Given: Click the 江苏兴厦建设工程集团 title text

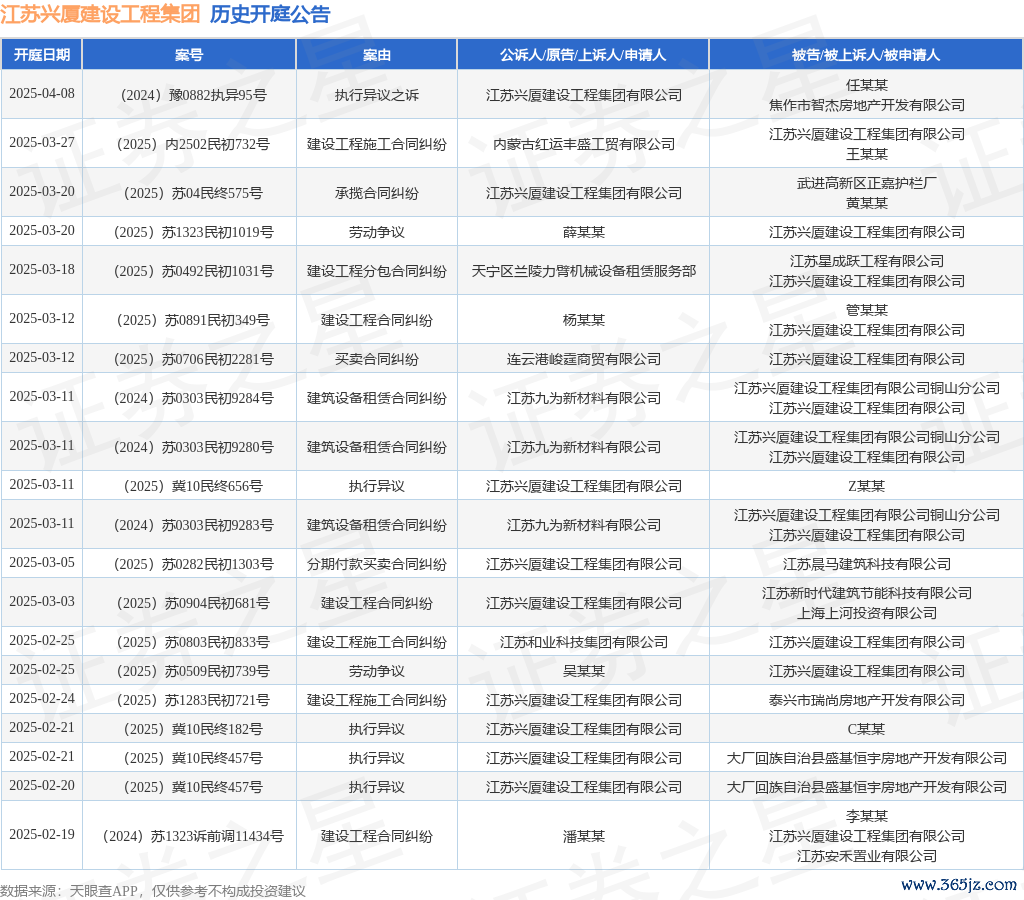Looking at the screenshot, I should tap(100, 14).
